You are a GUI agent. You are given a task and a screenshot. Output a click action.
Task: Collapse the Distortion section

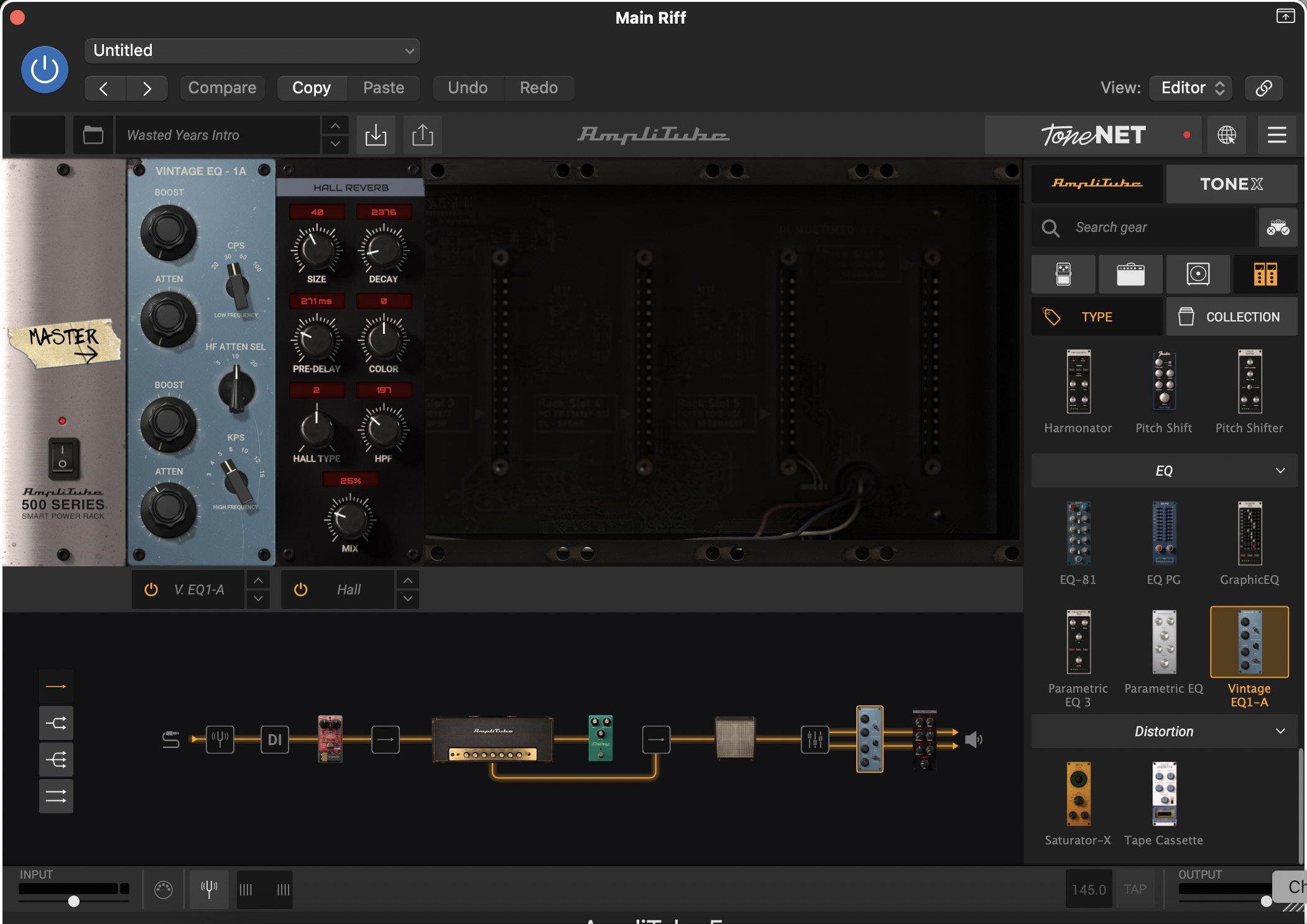[1164, 731]
